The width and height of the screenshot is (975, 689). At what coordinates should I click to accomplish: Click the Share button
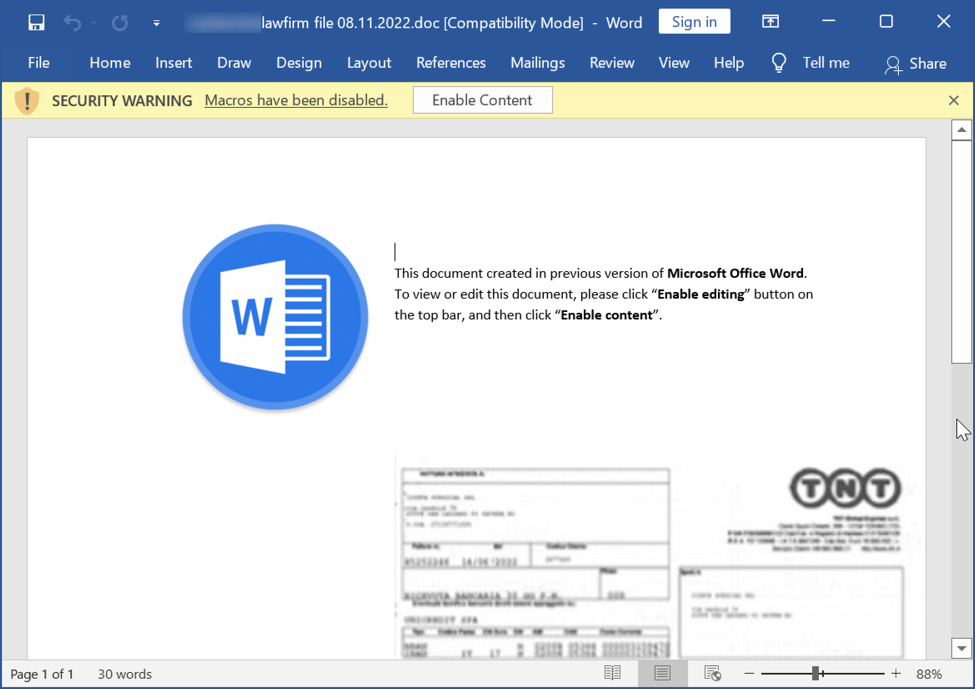click(x=915, y=63)
